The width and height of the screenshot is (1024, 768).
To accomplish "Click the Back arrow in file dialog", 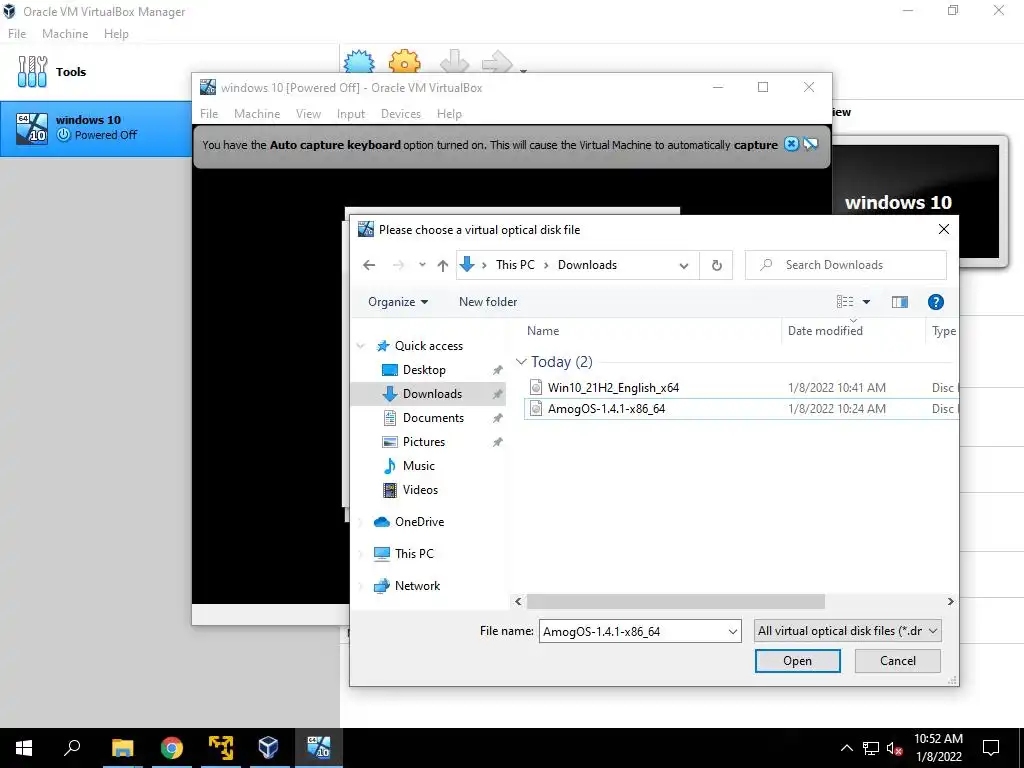I will [x=369, y=265].
